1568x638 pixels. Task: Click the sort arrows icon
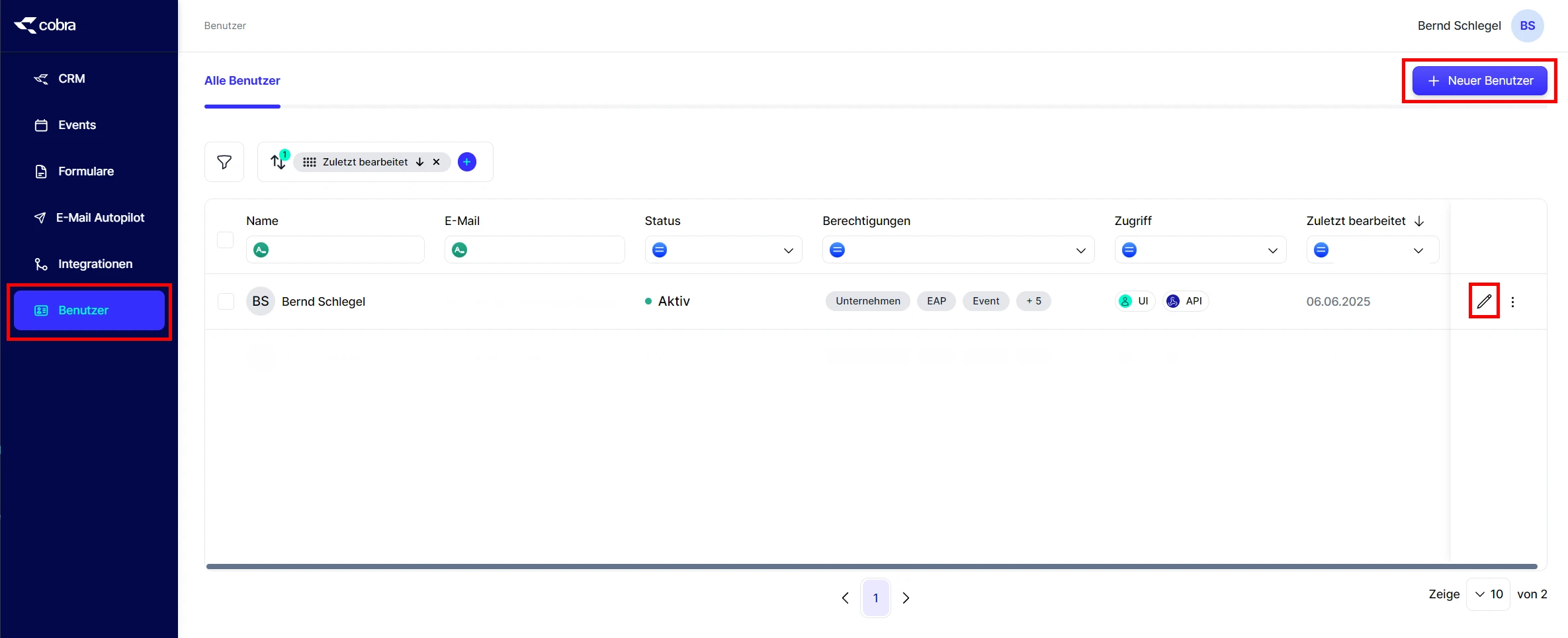[278, 161]
